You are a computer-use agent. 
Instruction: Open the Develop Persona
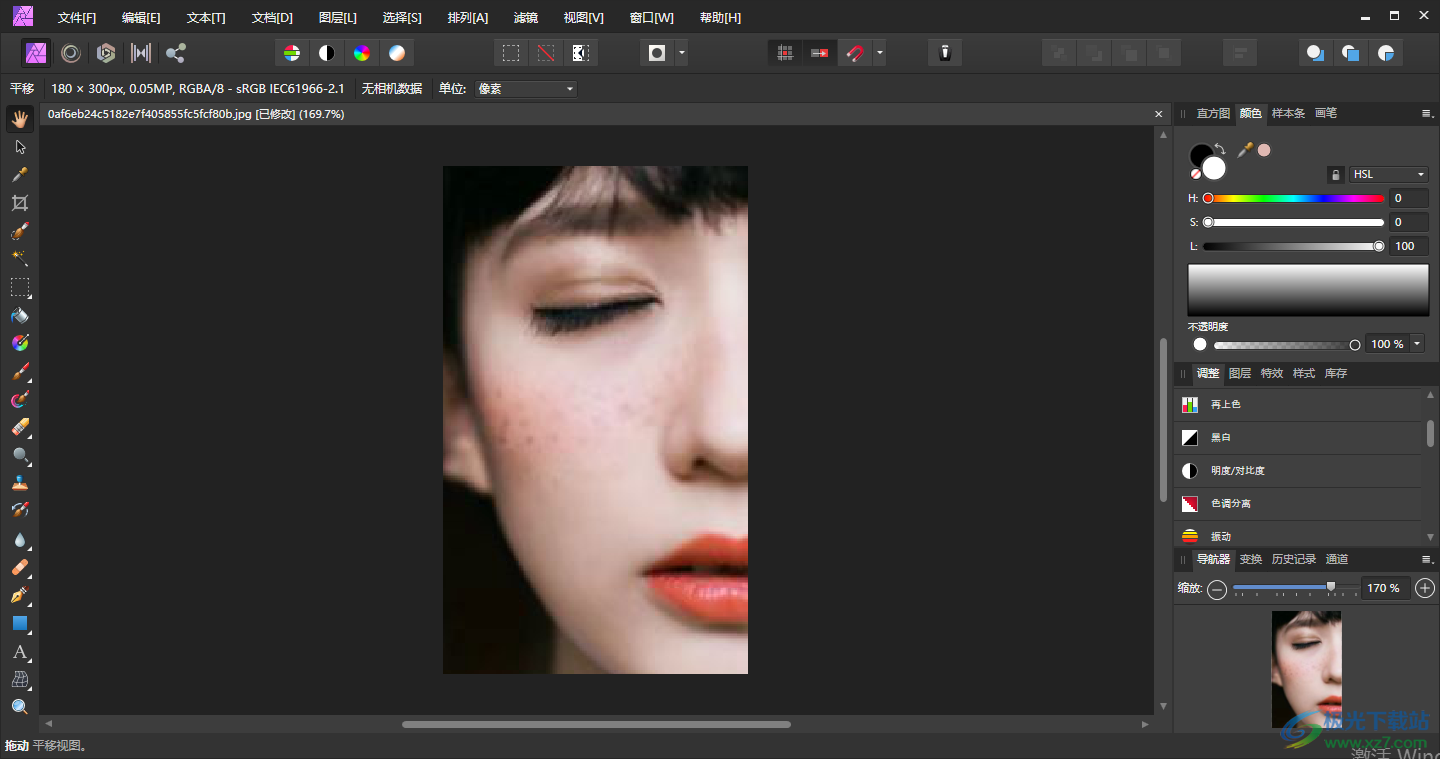(106, 53)
